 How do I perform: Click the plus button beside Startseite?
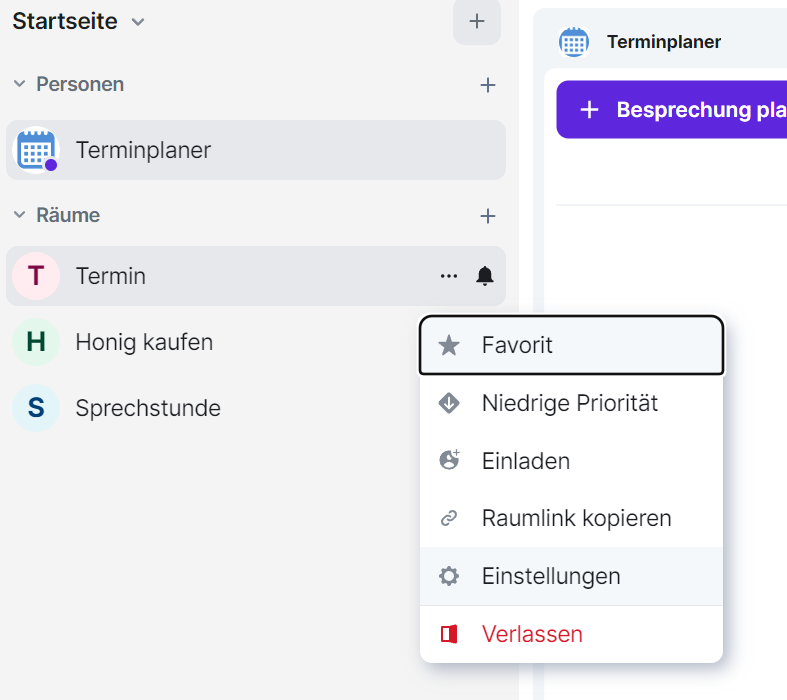coord(476,22)
